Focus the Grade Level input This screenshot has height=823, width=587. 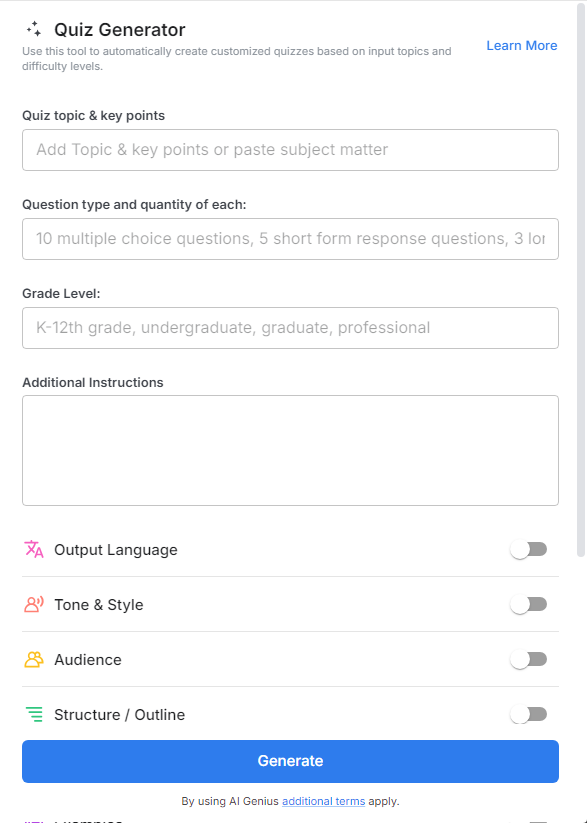coord(290,328)
